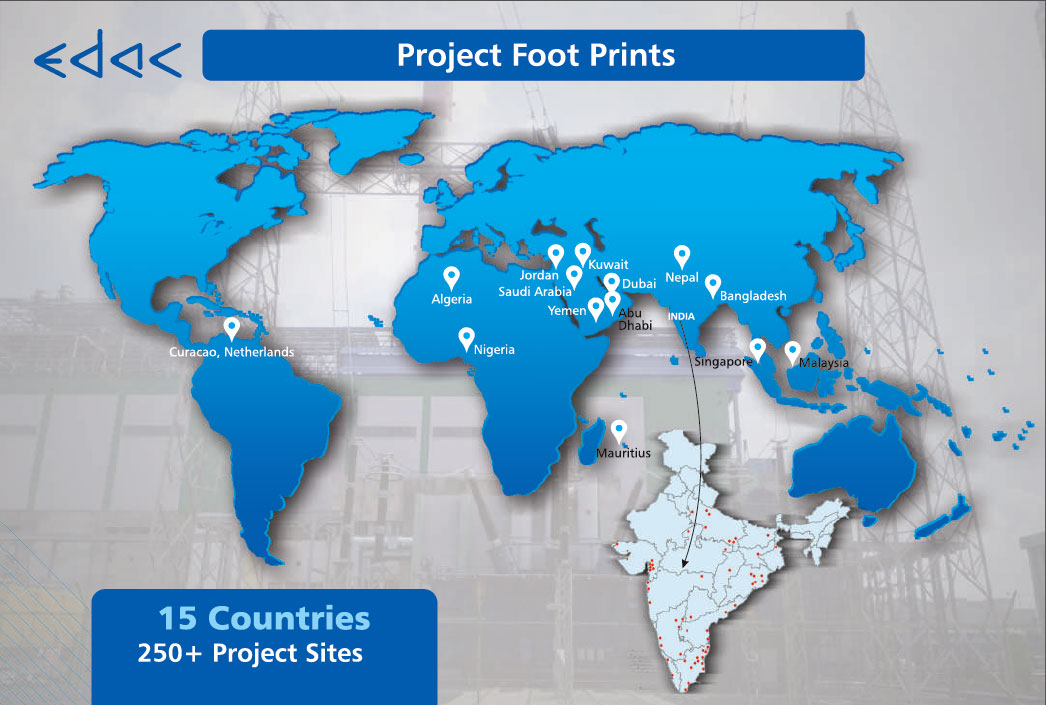1046x705 pixels.
Task: Click the Algeria location pin
Action: click(452, 279)
